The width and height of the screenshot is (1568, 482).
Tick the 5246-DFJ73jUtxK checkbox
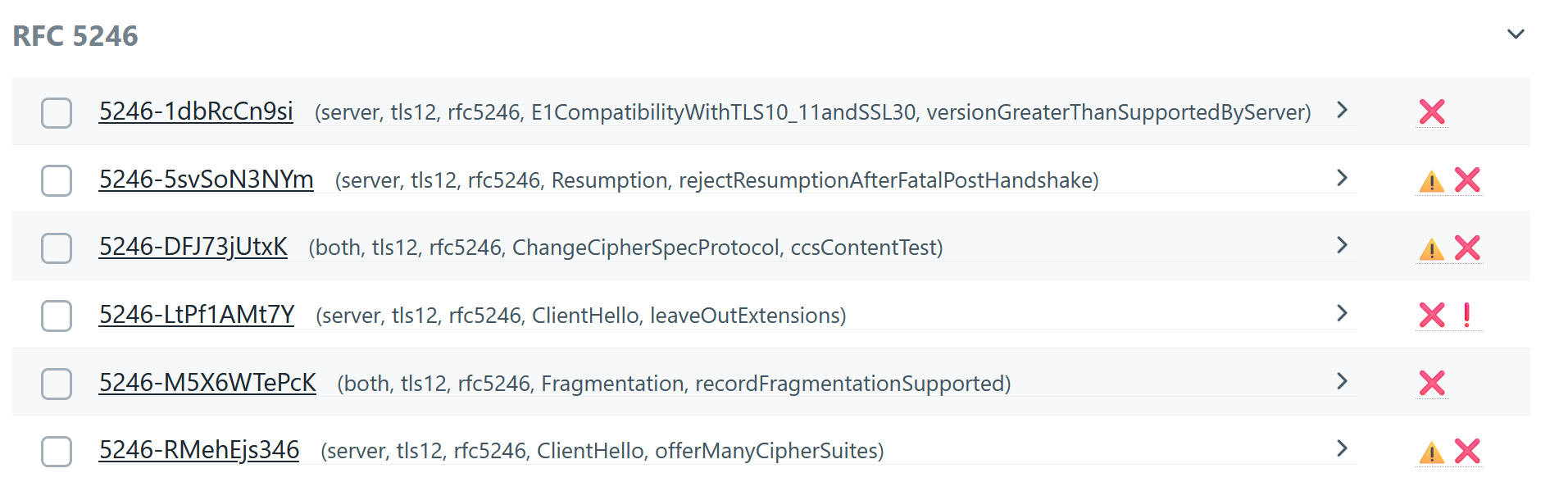(x=57, y=248)
